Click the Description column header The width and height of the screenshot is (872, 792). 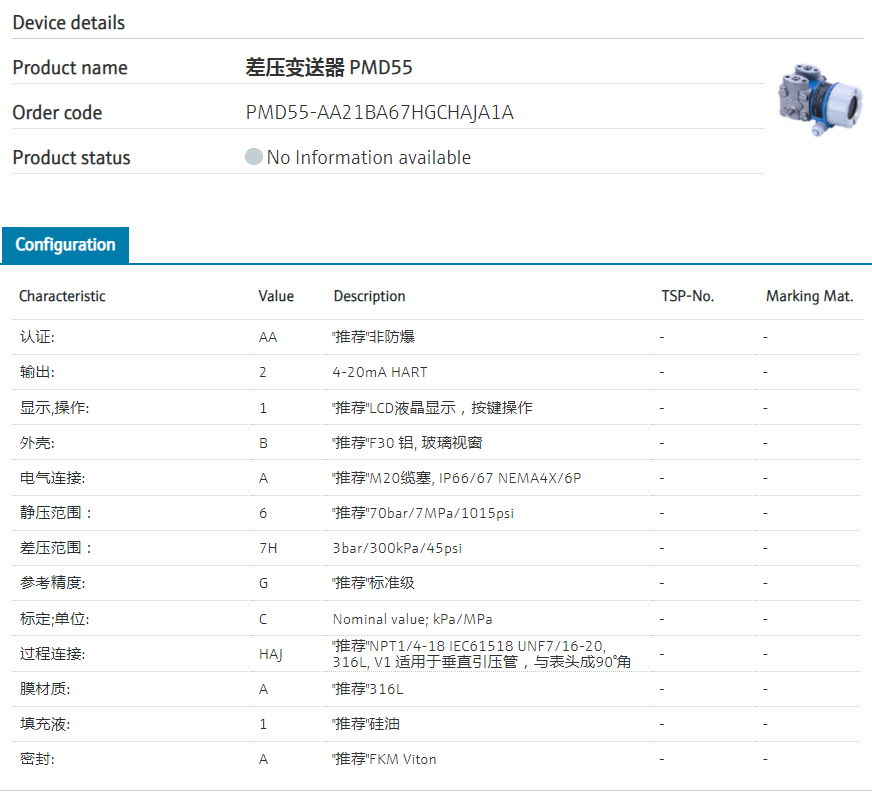pyautogui.click(x=369, y=296)
